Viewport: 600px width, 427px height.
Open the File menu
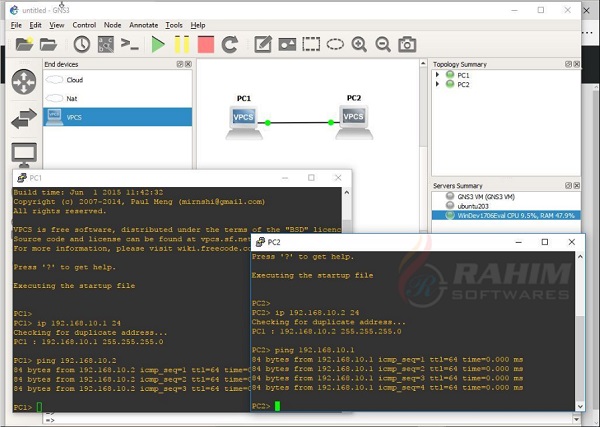point(16,25)
